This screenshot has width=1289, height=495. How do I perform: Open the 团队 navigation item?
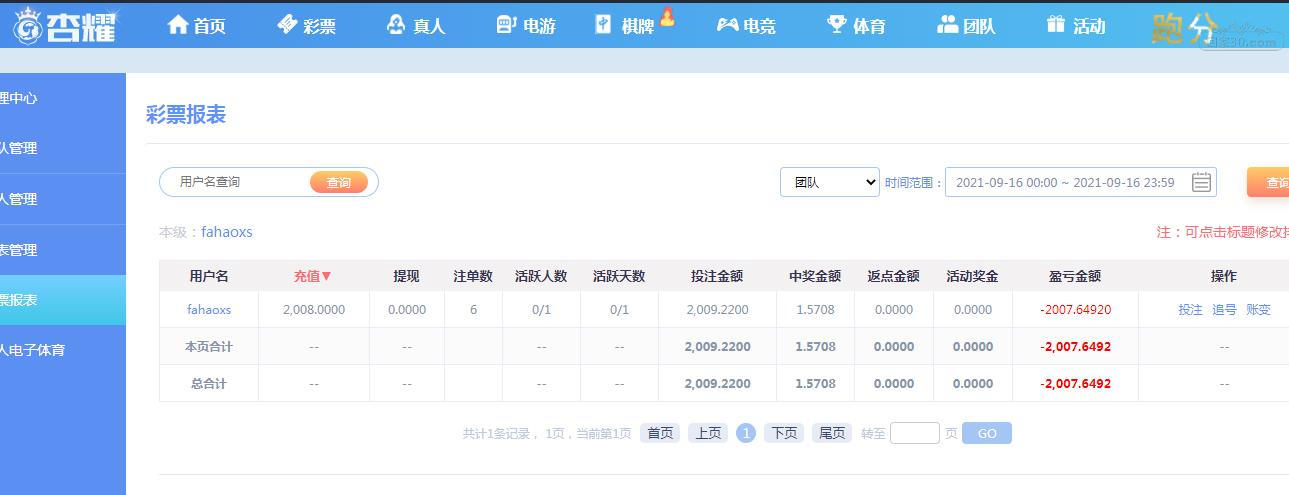pos(979,27)
